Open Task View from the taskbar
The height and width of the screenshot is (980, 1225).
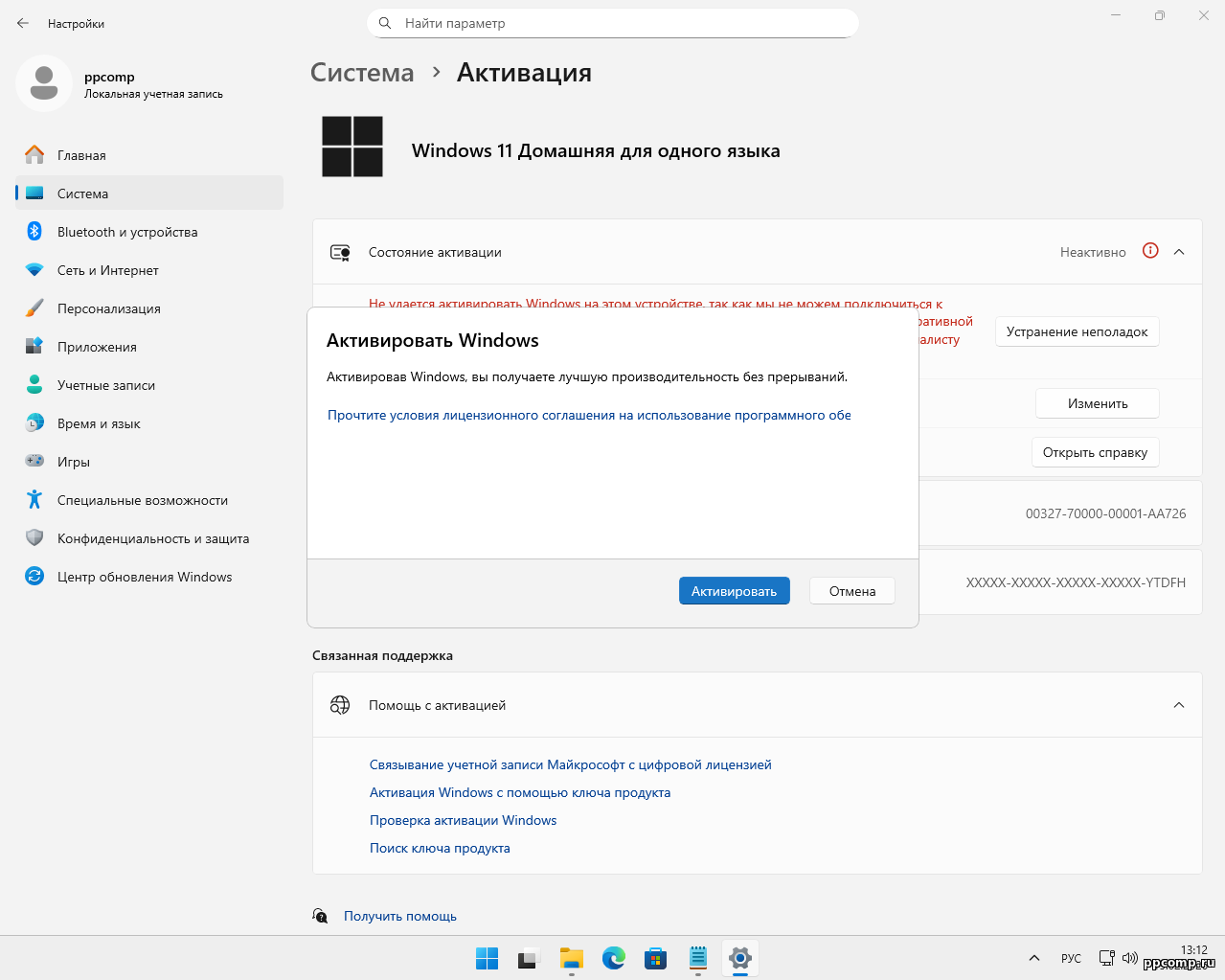click(x=529, y=958)
